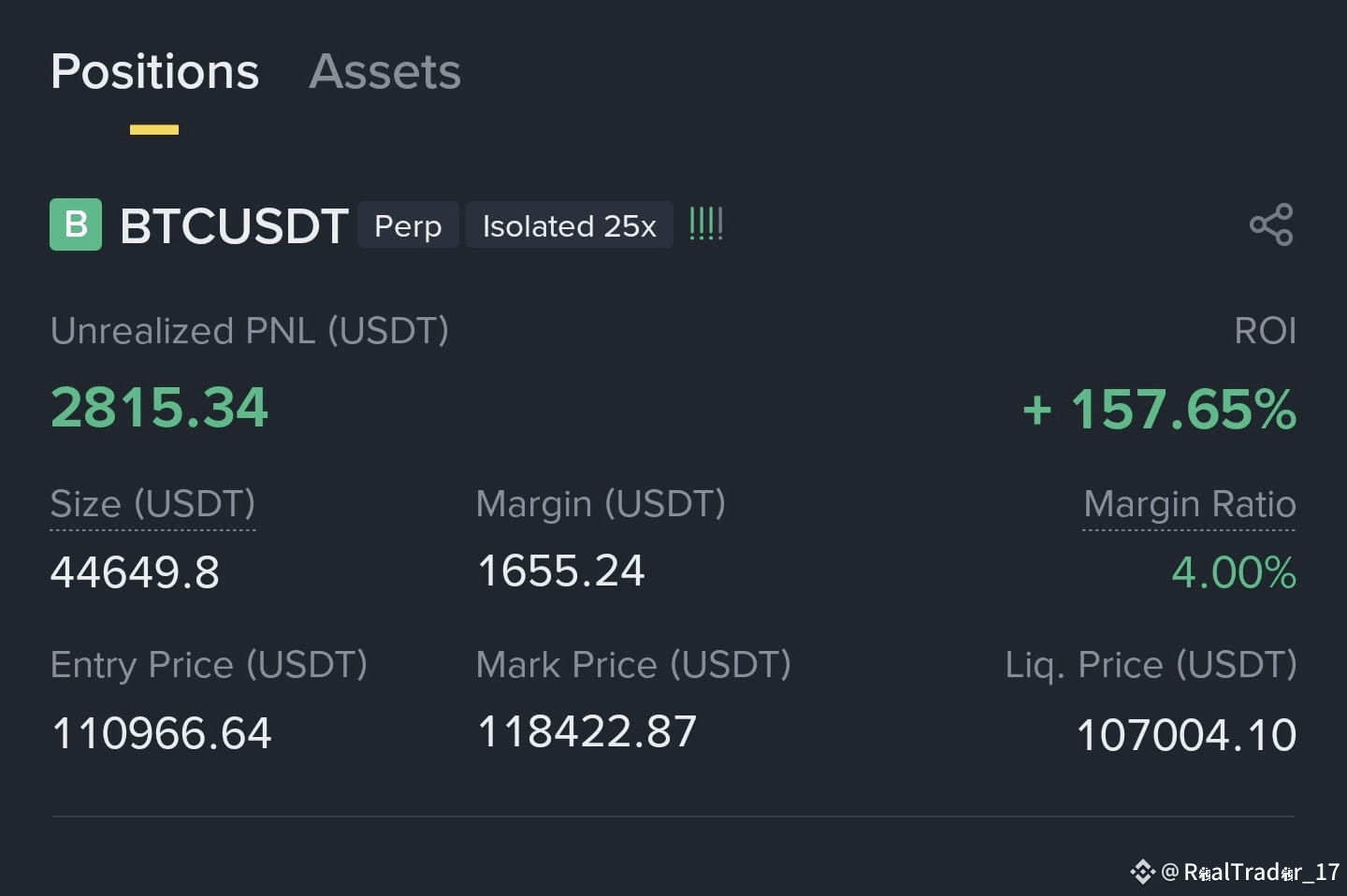The image size is (1347, 896).
Task: Tap the margin value 1655.24
Action: point(560,571)
